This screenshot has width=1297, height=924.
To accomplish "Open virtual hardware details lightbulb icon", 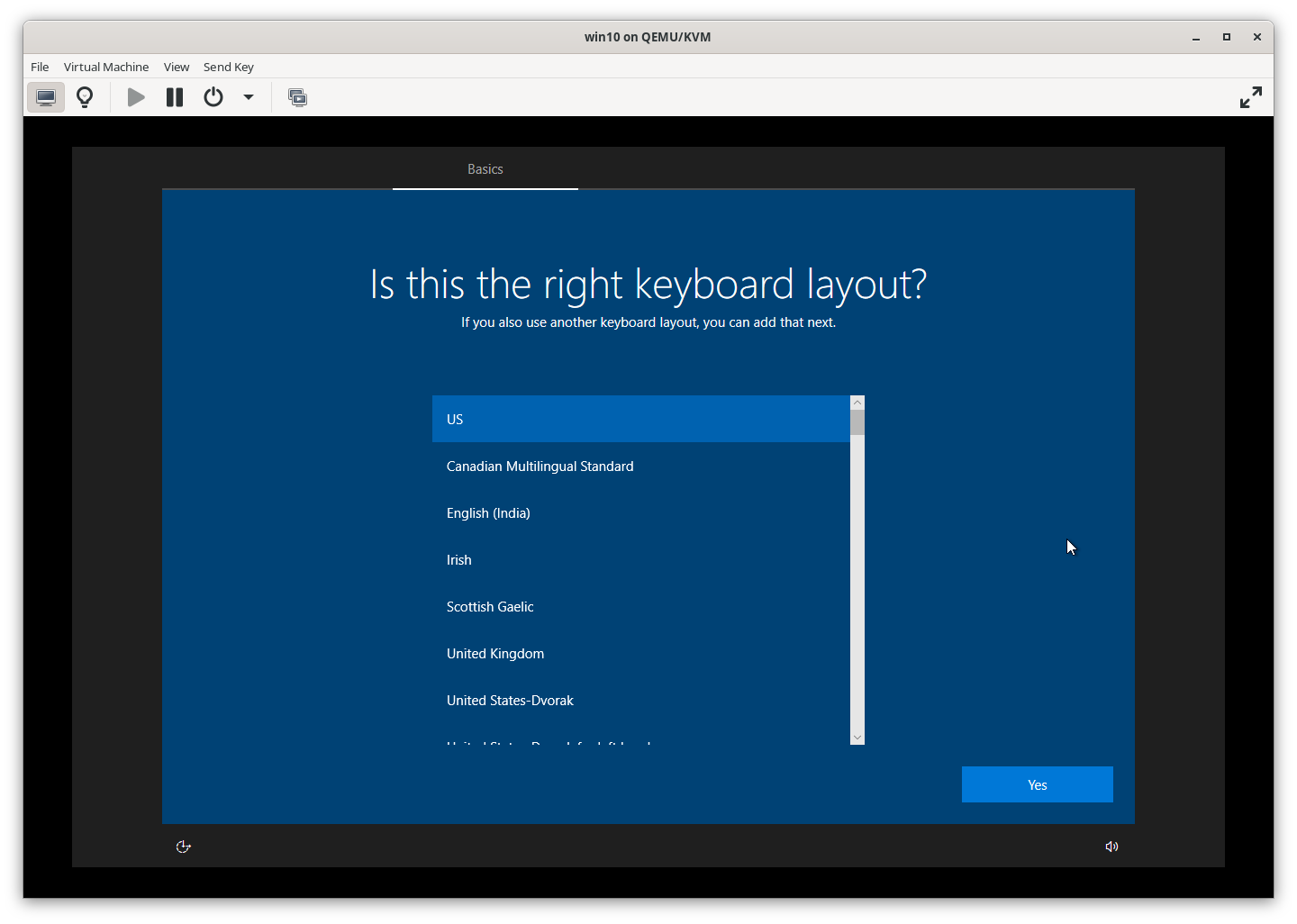I will click(x=85, y=97).
